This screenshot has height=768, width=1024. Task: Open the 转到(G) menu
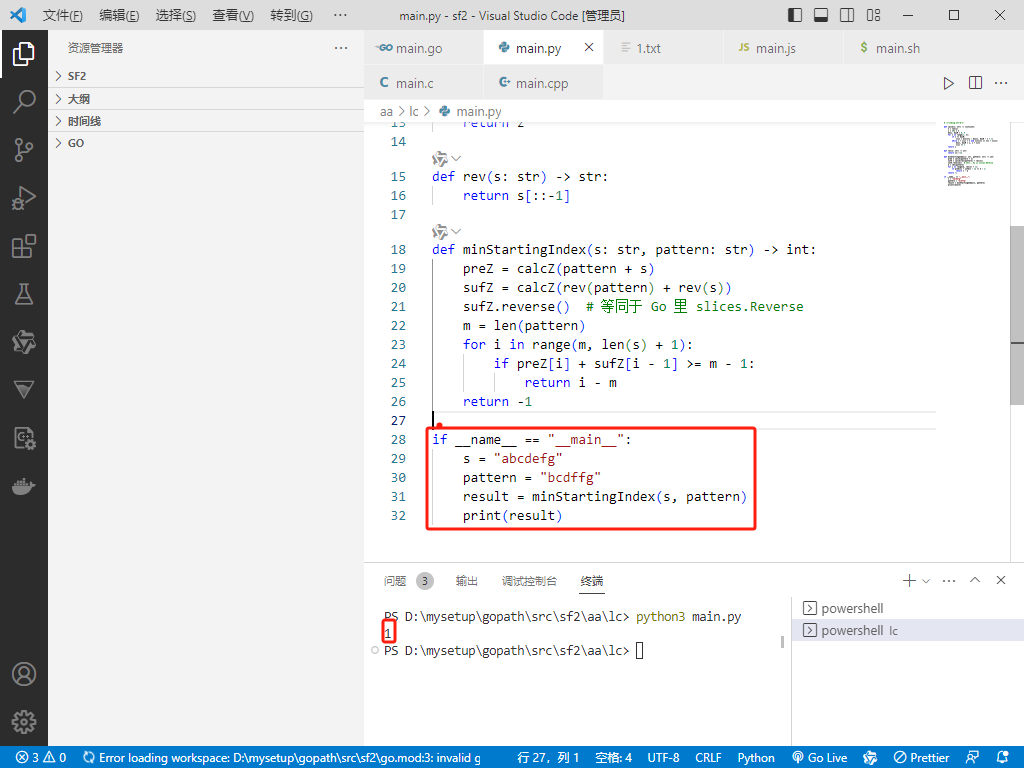(x=291, y=15)
